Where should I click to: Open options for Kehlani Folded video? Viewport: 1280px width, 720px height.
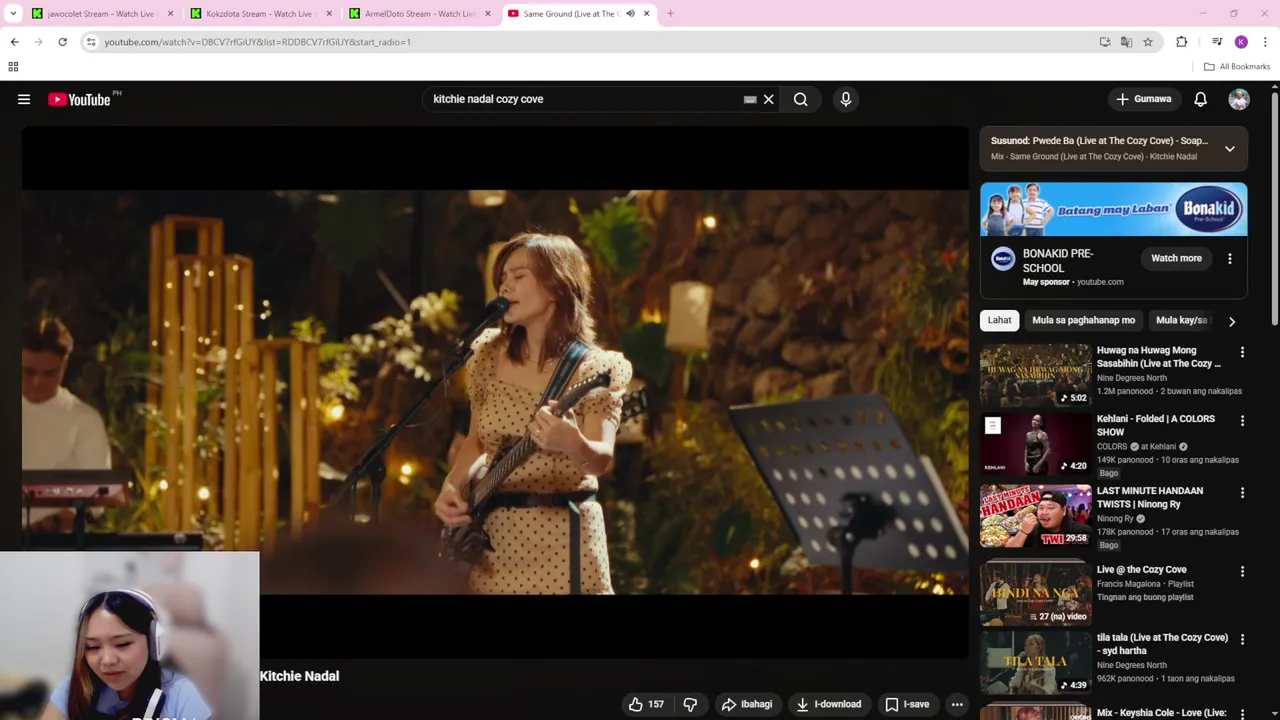tap(1242, 421)
